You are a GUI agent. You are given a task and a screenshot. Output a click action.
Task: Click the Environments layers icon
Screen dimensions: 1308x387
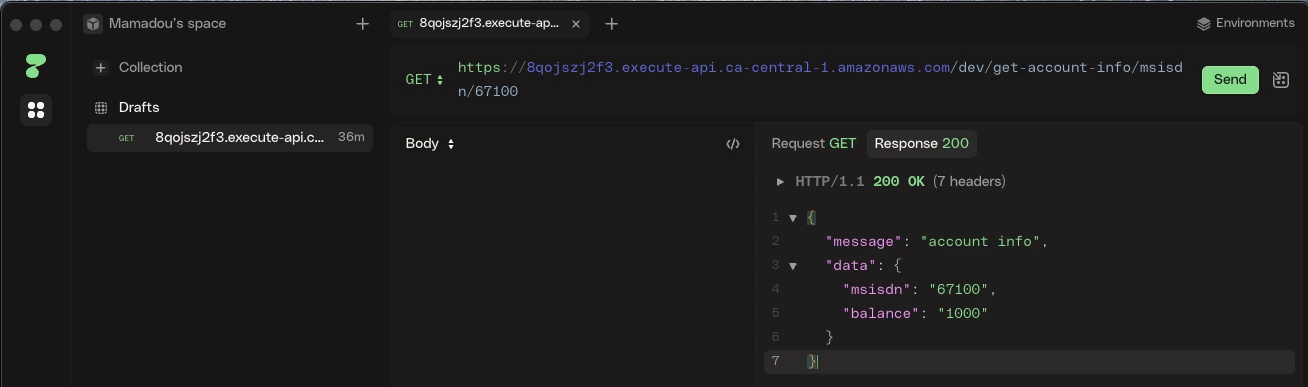tap(1204, 24)
